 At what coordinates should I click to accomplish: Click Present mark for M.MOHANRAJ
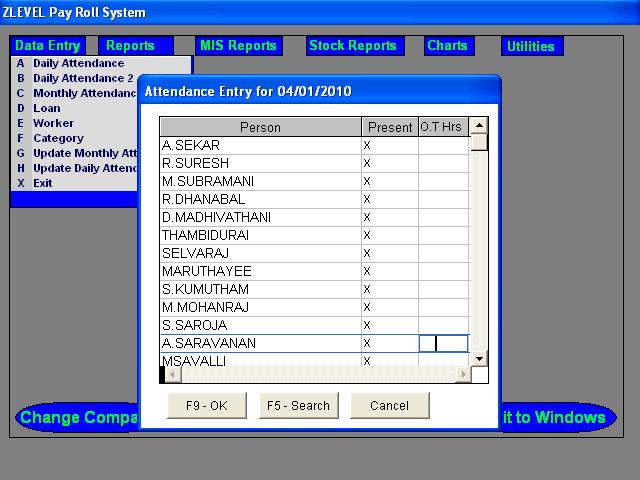367,307
